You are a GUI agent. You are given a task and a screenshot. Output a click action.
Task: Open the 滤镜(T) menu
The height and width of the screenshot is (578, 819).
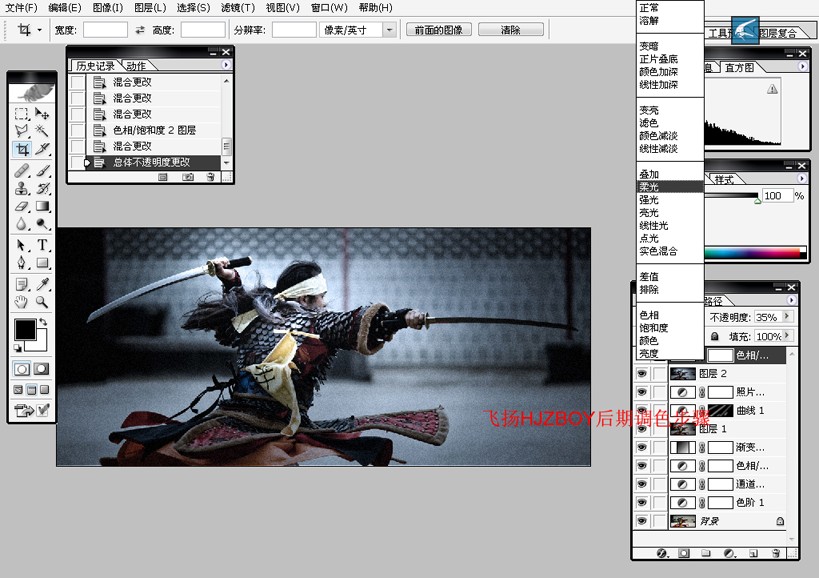point(238,8)
